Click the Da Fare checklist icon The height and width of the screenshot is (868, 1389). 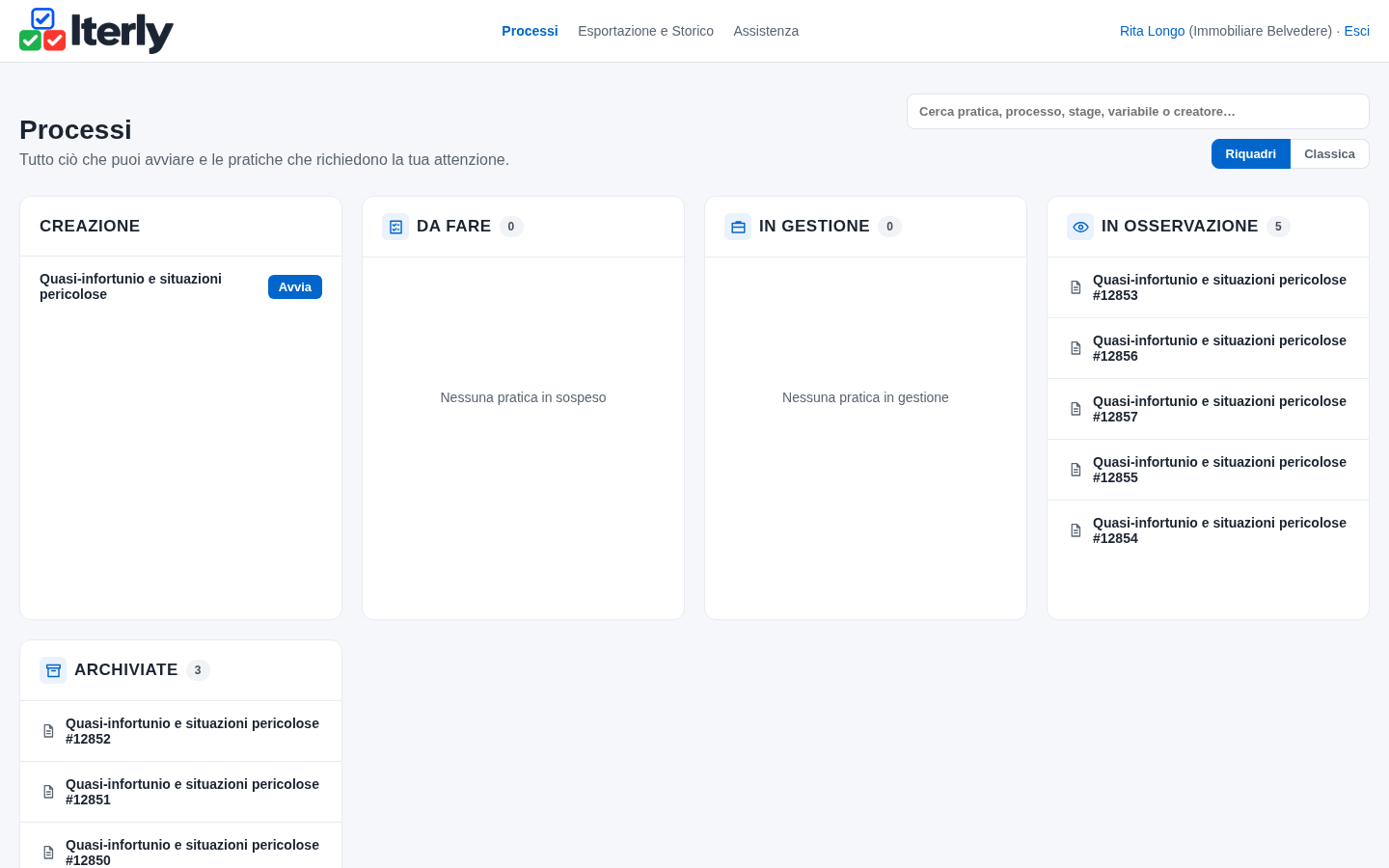pyautogui.click(x=395, y=227)
